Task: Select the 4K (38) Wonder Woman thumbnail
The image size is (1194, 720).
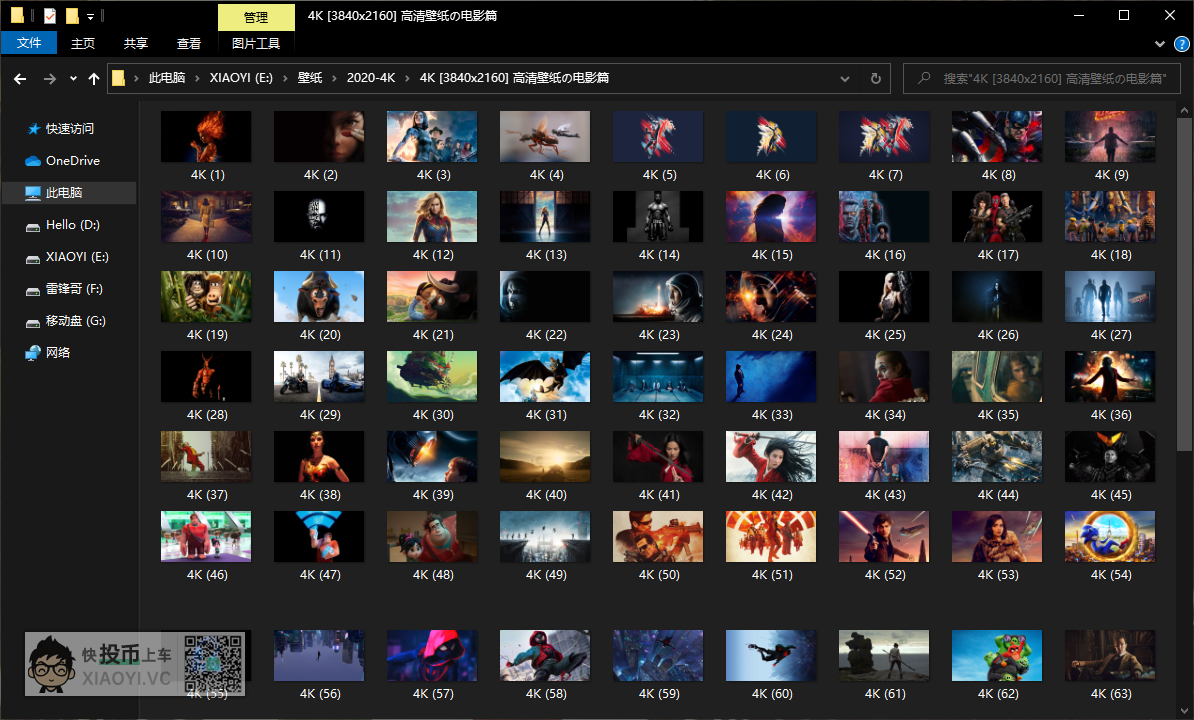Action: (x=319, y=456)
